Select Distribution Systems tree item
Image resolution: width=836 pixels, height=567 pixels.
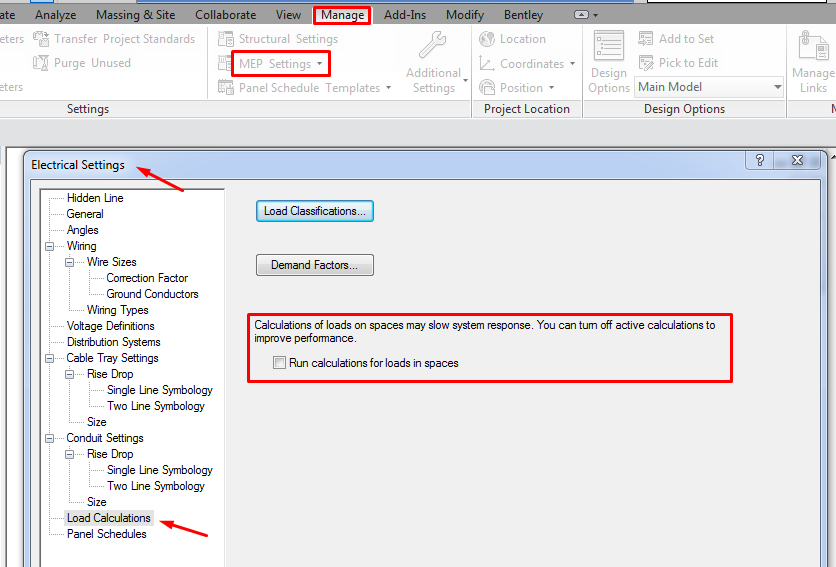click(x=114, y=342)
